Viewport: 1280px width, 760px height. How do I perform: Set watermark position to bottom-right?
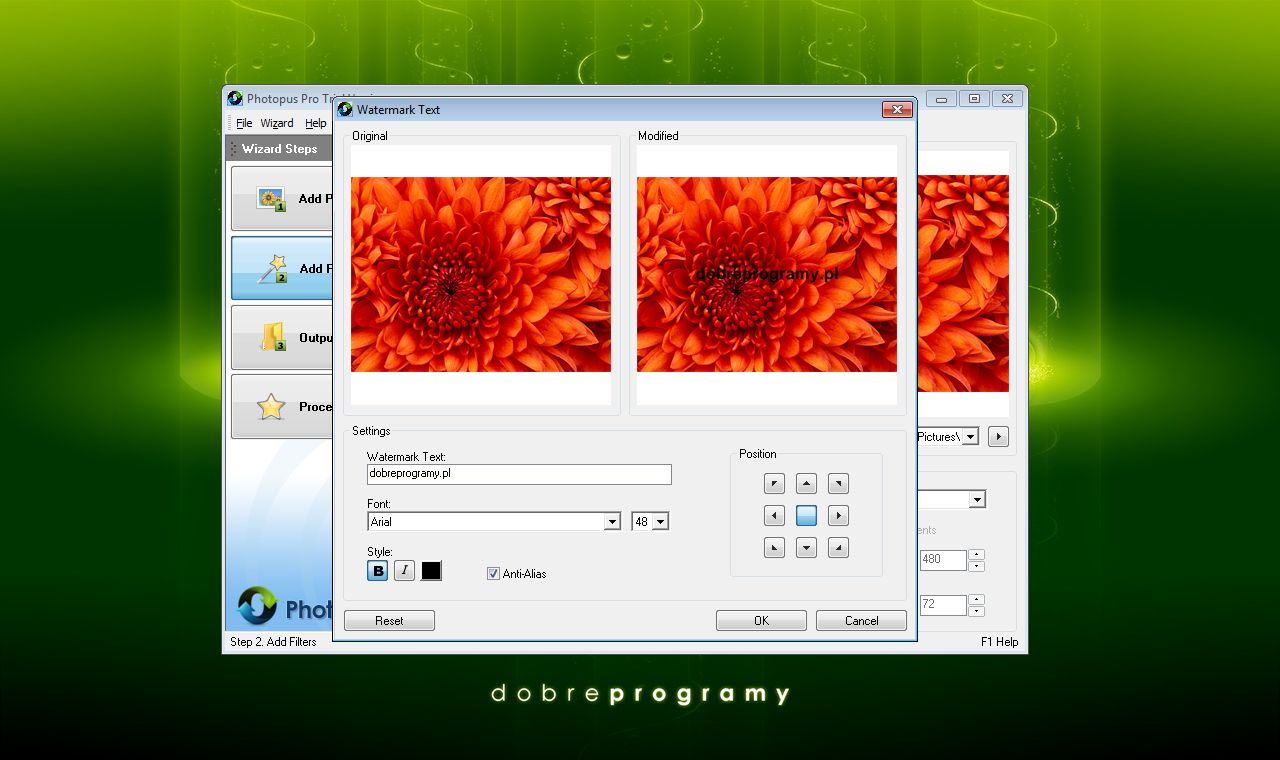[838, 548]
